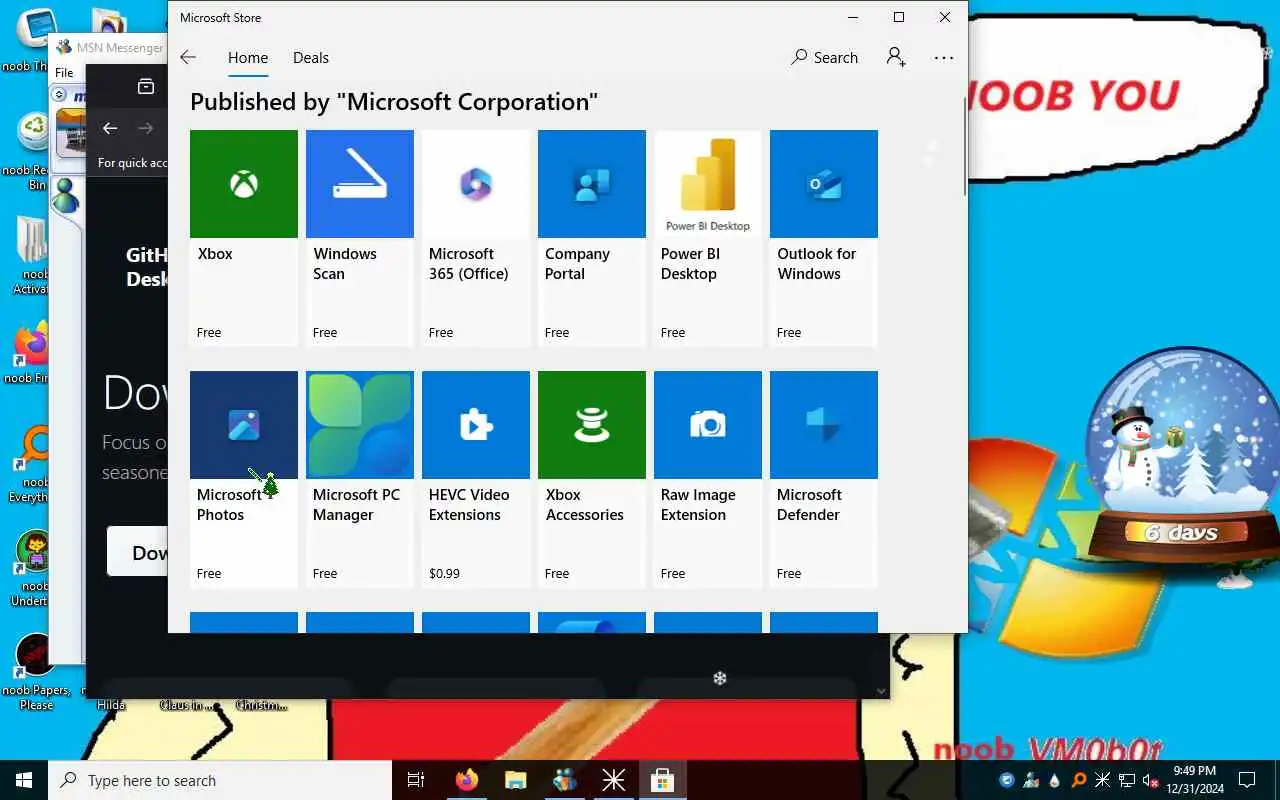Click the Microsoft Store vertical scrollbar
This screenshot has height=800, width=1280.
[964, 145]
